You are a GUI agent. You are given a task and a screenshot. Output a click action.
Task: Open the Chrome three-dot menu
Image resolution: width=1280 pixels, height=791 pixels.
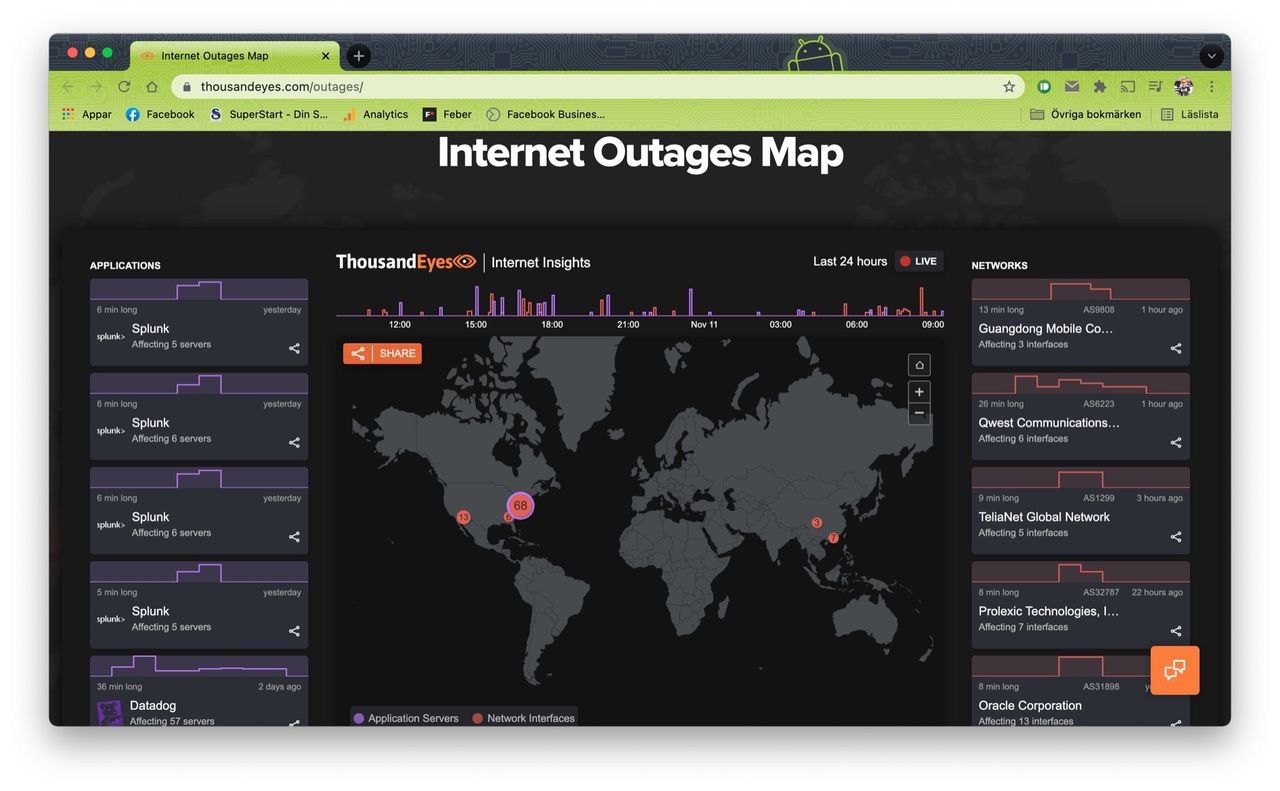pyautogui.click(x=1212, y=87)
